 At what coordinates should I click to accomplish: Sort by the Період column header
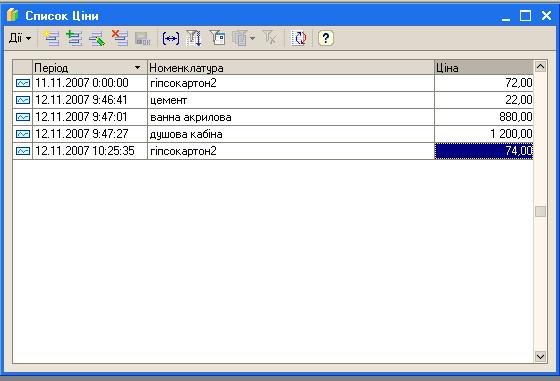coord(90,67)
